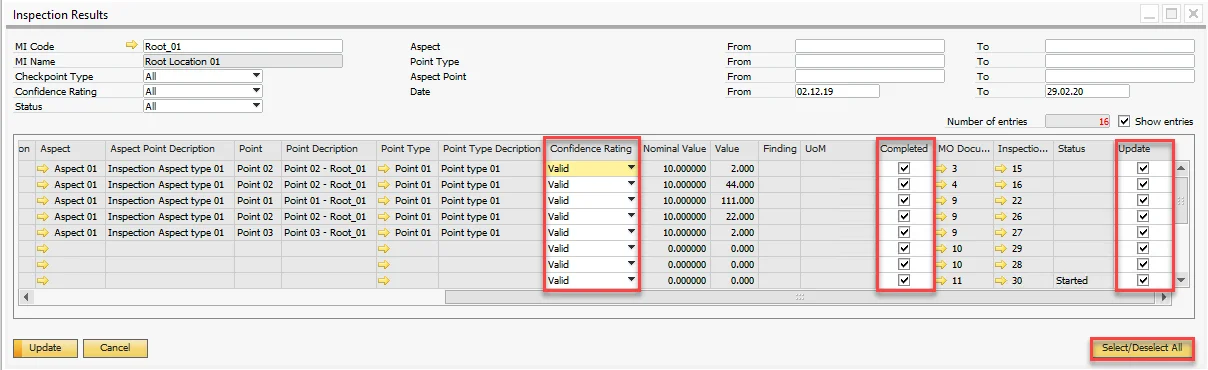The image size is (1208, 370).
Task: Click empty Aspect link arrow in Inspection 30 row
Action: (x=44, y=281)
